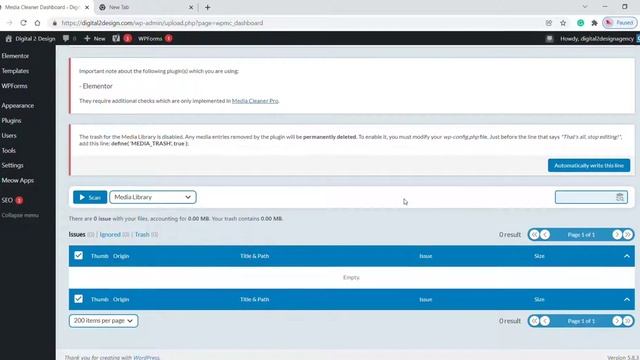Go to last page in bottom pager
The width and height of the screenshot is (640, 360).
628,321
